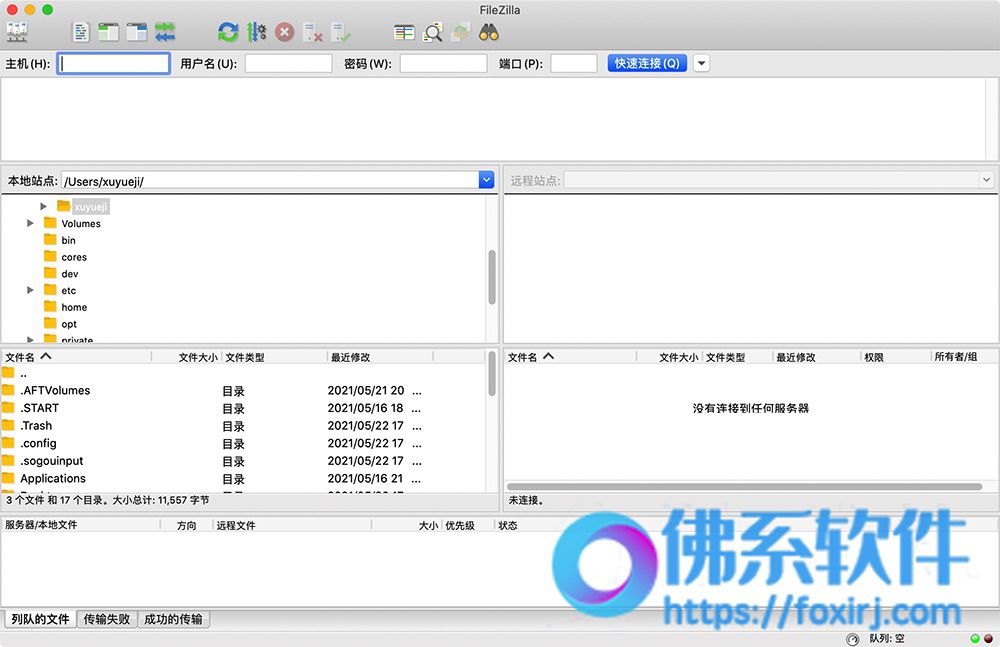Click the refresh file lists icon
The height and width of the screenshot is (647, 1000).
click(228, 32)
